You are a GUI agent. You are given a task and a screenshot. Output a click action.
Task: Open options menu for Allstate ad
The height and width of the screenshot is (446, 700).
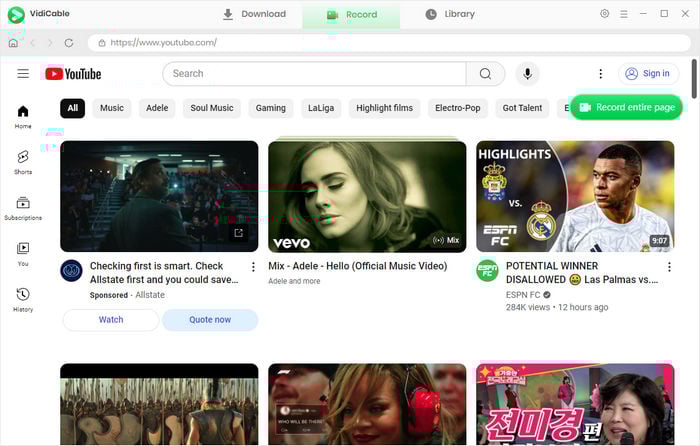[x=253, y=267]
